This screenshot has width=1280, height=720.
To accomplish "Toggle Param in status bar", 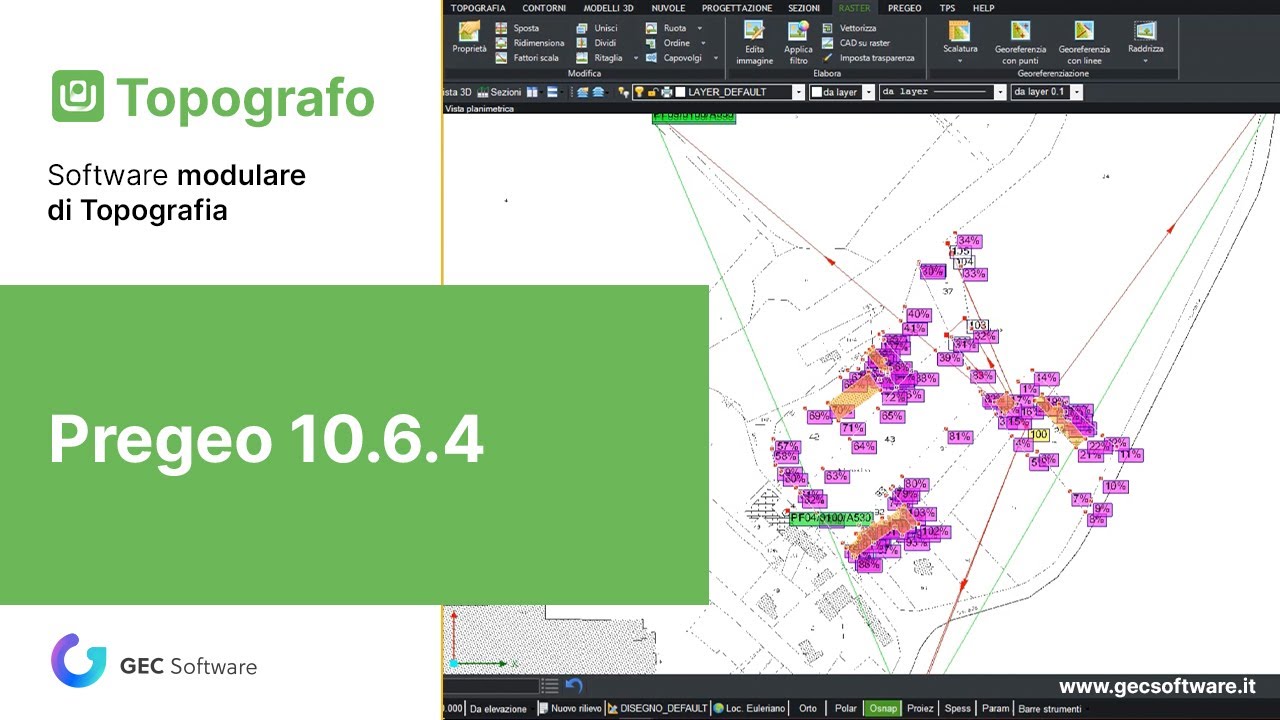I will pos(995,708).
